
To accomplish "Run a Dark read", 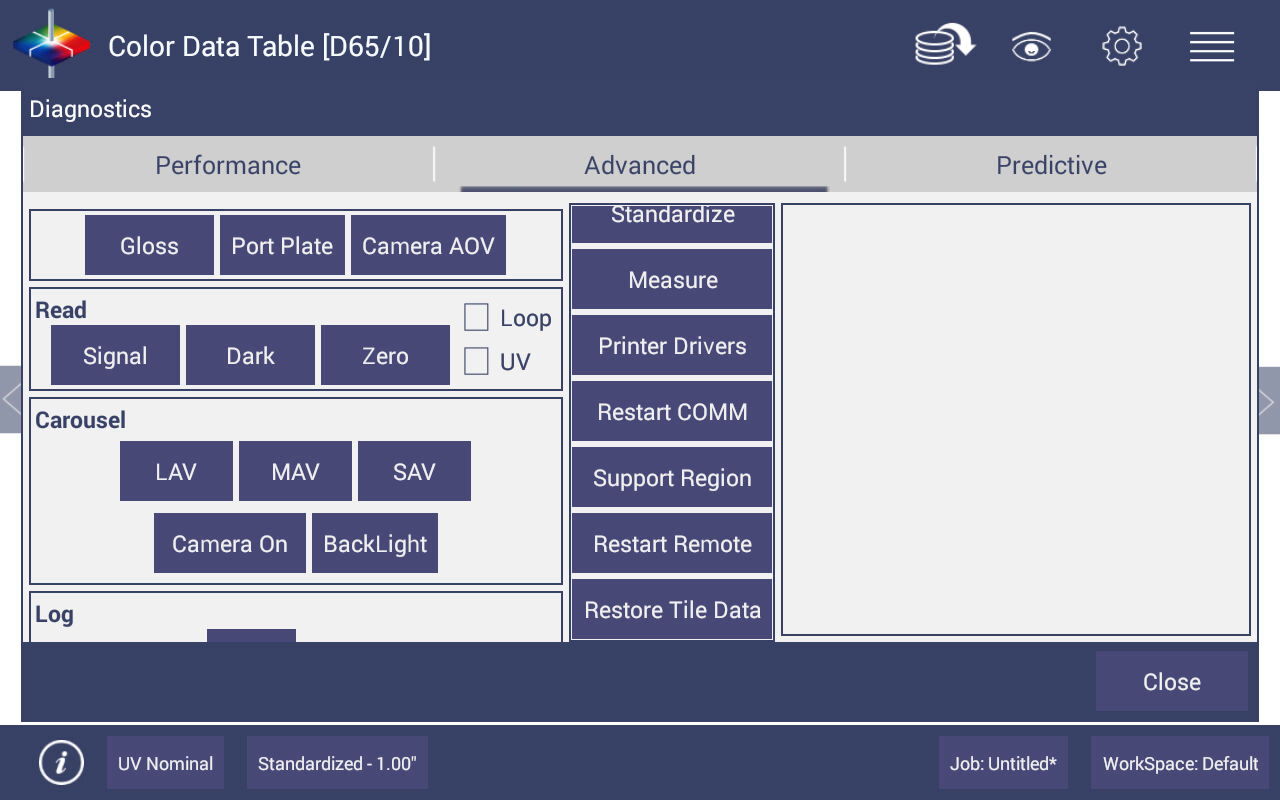I will point(250,355).
